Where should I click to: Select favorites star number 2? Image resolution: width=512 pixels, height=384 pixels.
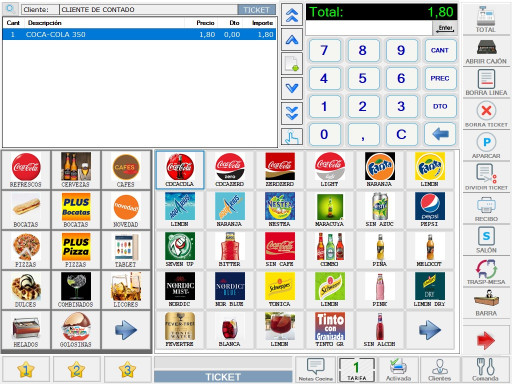(76, 369)
